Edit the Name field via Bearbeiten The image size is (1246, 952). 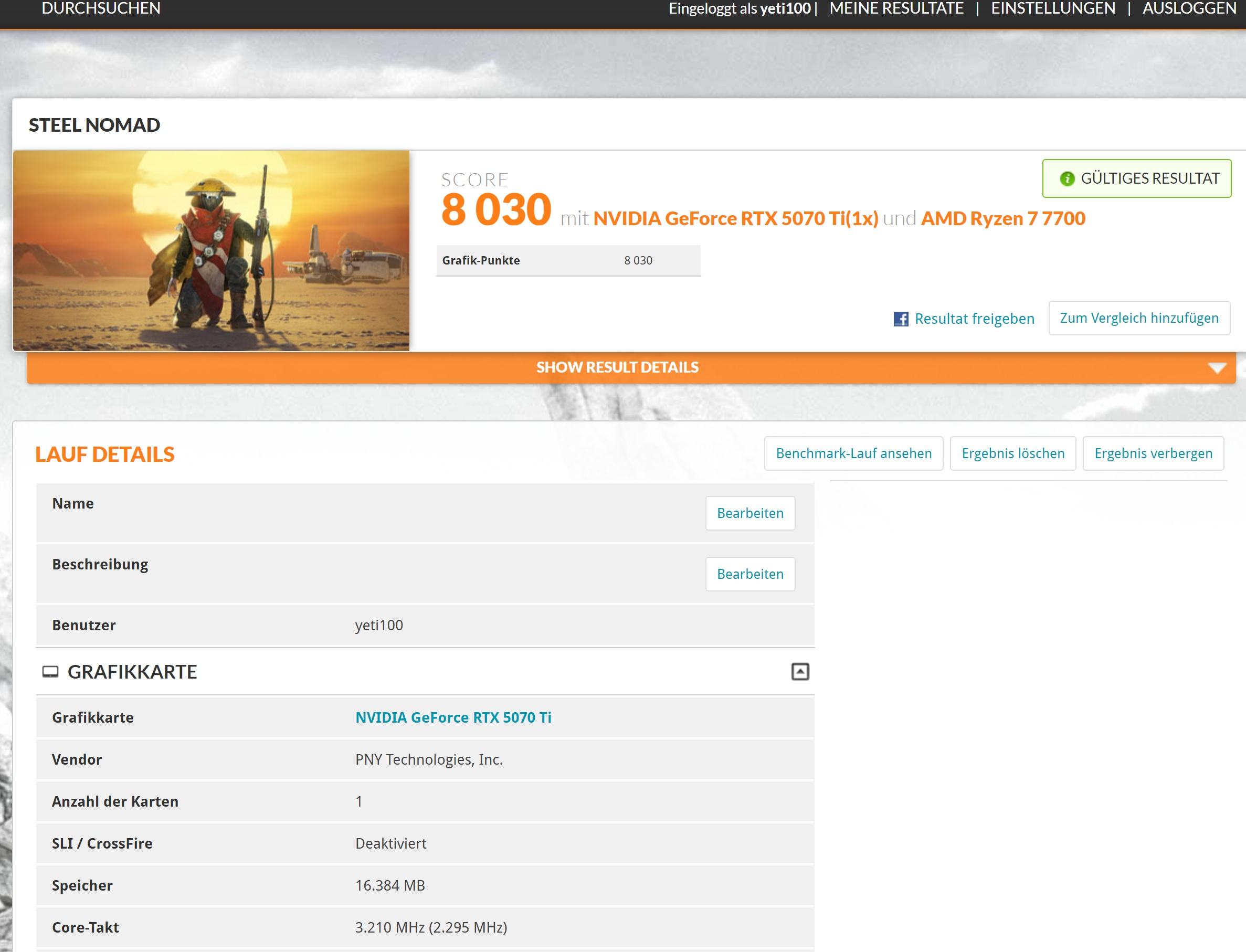(x=749, y=513)
